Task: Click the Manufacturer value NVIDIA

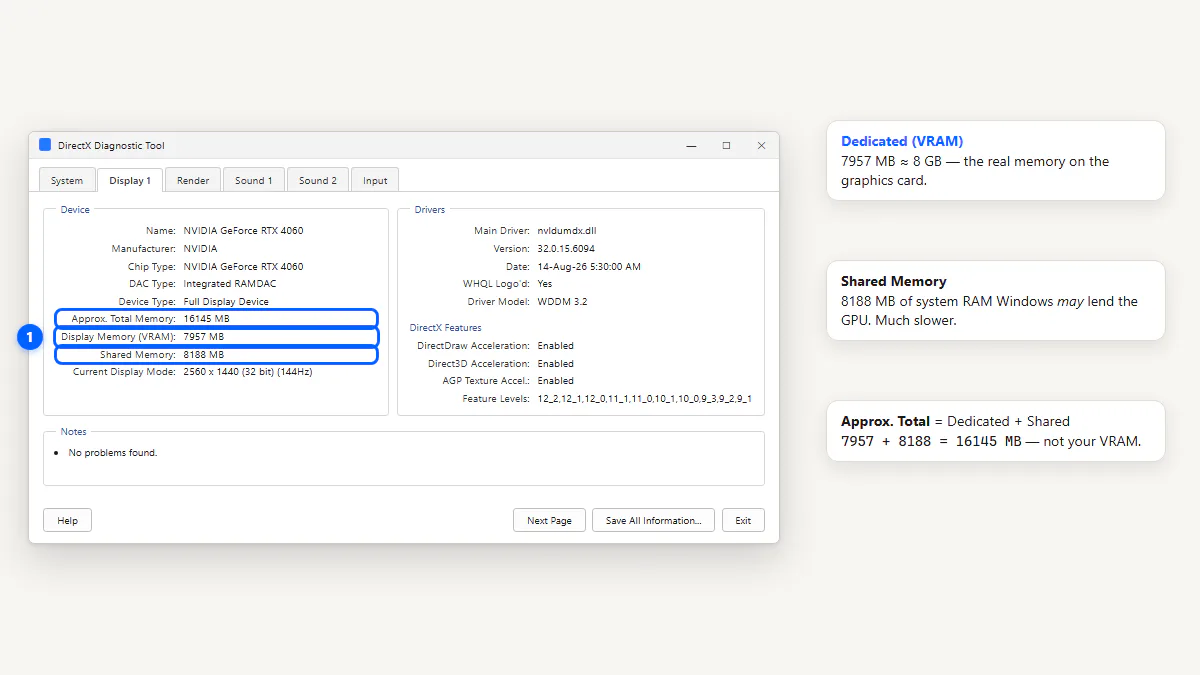Action: click(x=200, y=248)
